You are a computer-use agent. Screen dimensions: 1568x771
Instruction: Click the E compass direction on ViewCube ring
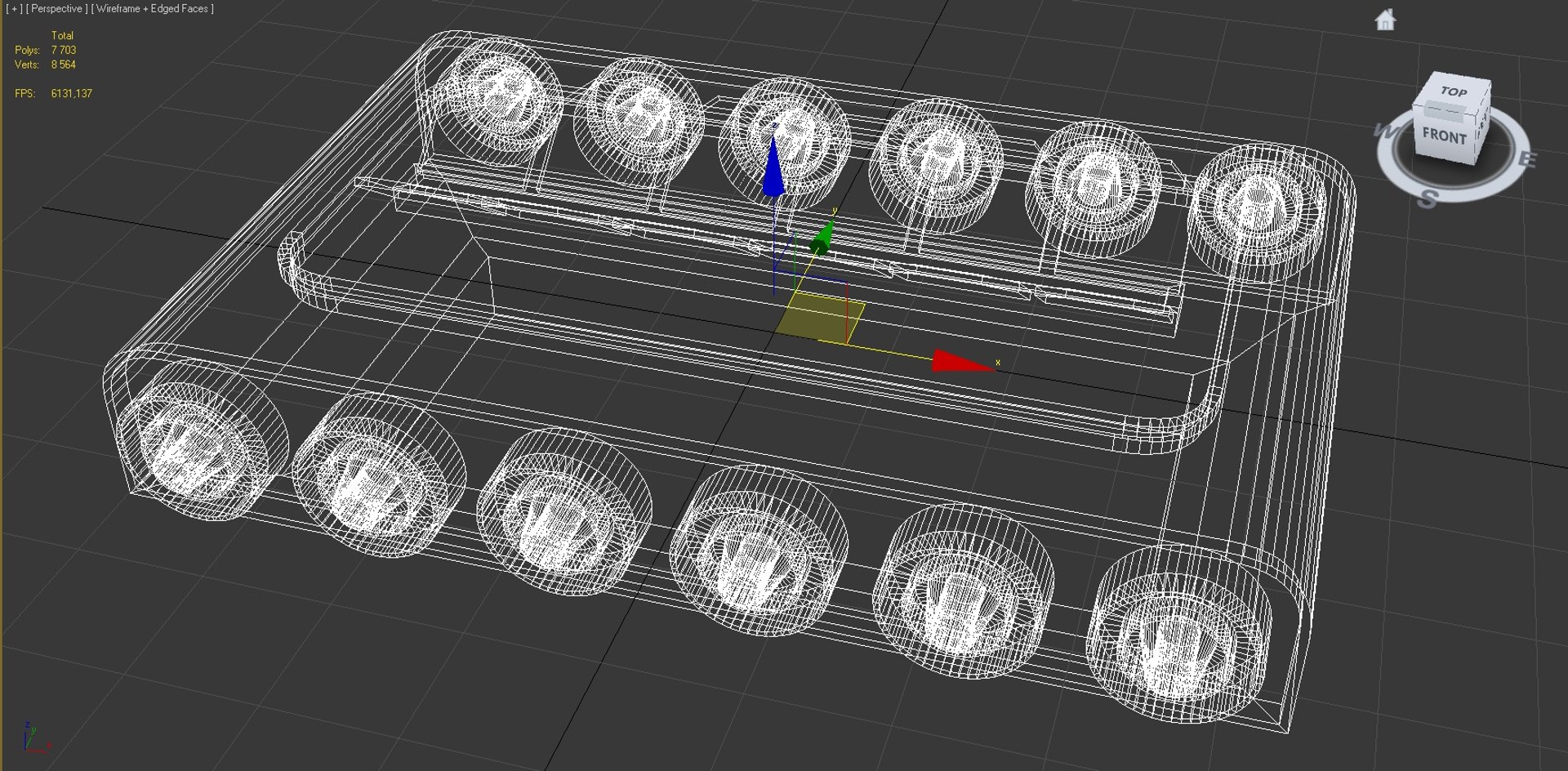pyautogui.click(x=1526, y=158)
